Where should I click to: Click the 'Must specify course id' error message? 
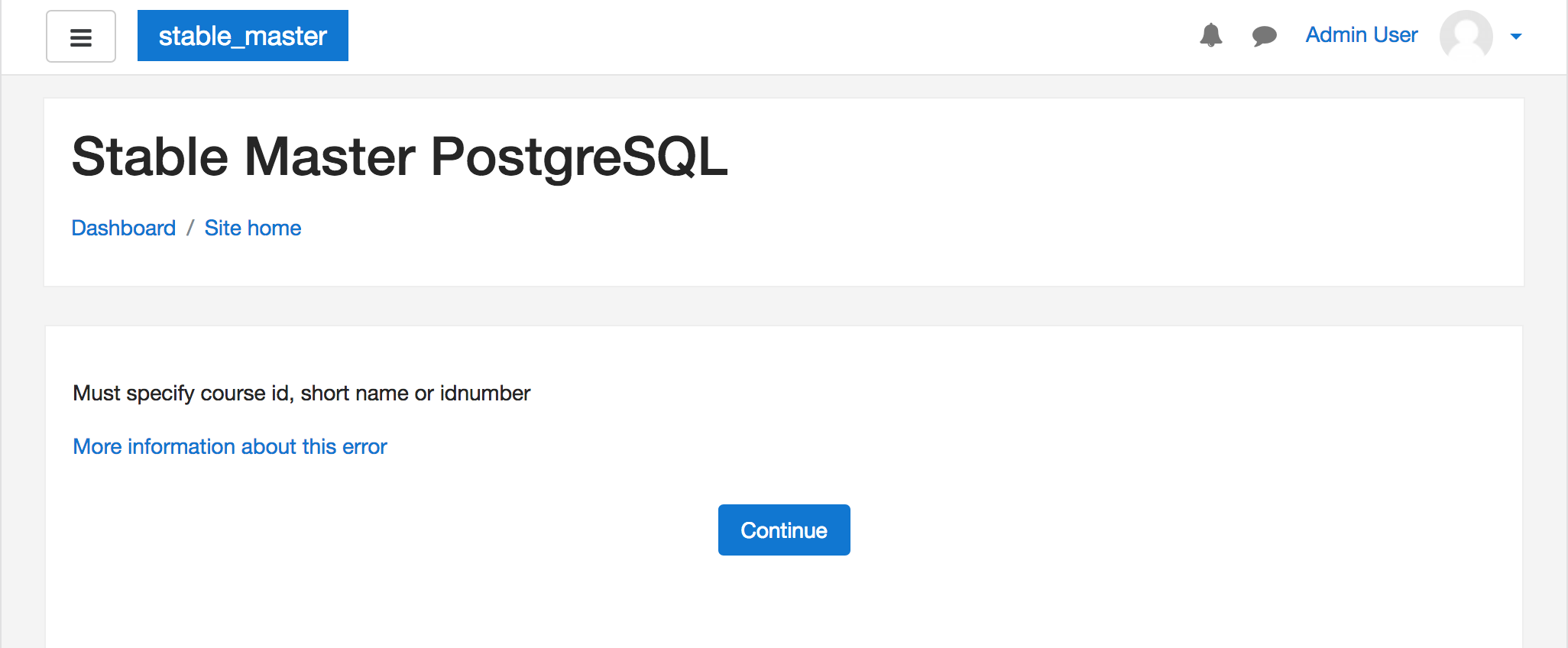click(301, 393)
